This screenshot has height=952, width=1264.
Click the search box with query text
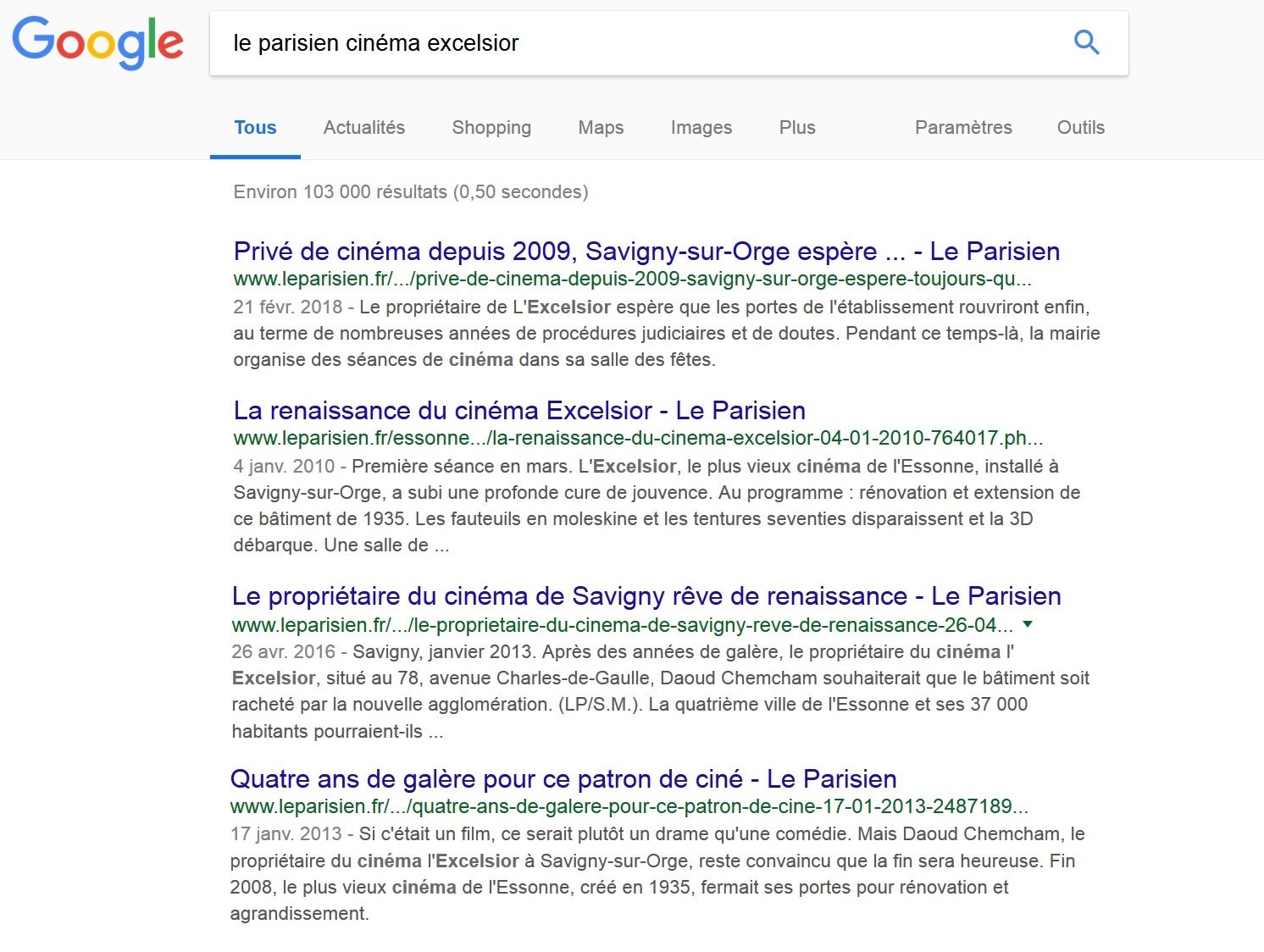(635, 43)
